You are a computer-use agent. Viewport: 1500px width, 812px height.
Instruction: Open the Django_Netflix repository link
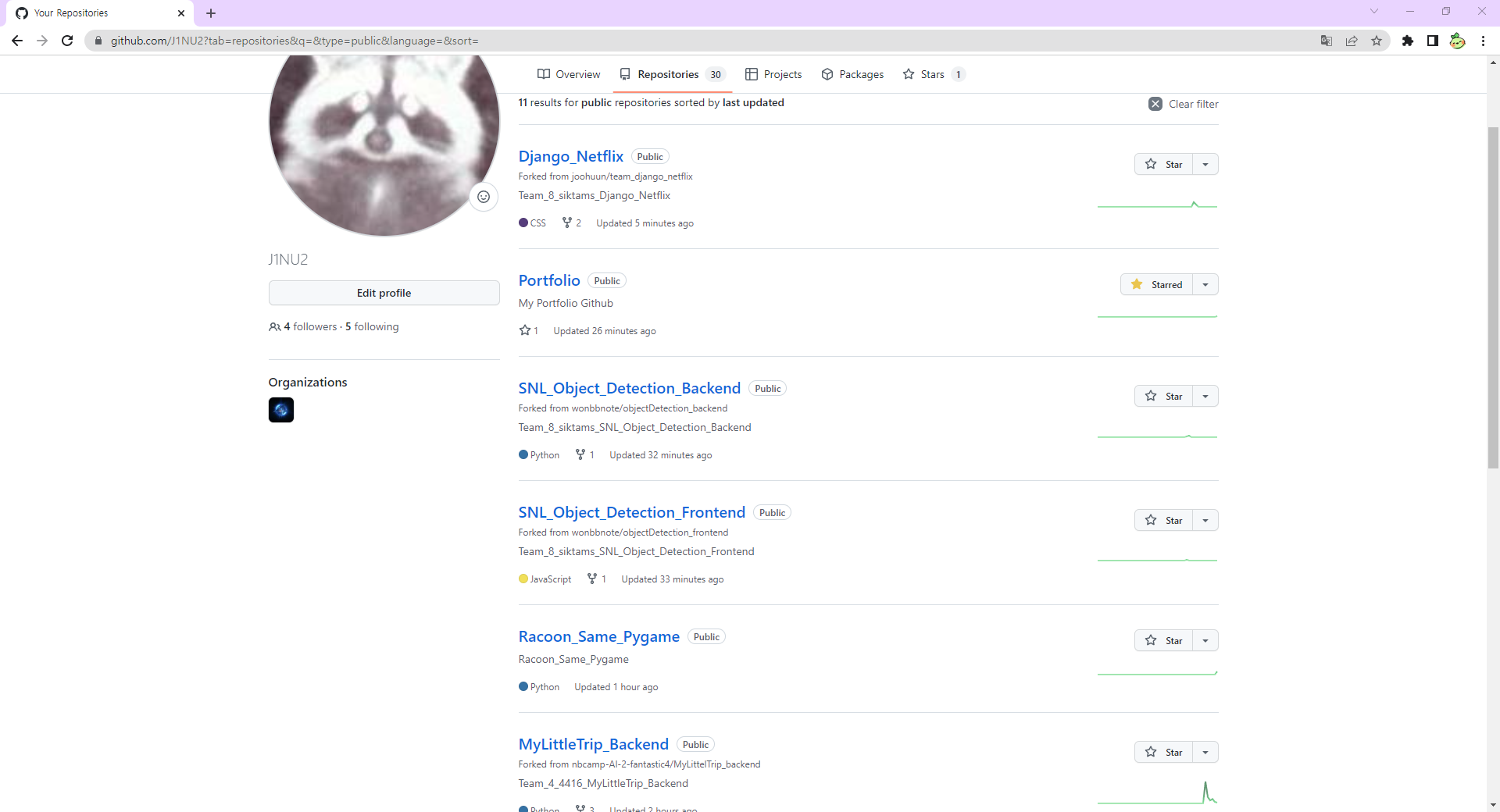571,156
